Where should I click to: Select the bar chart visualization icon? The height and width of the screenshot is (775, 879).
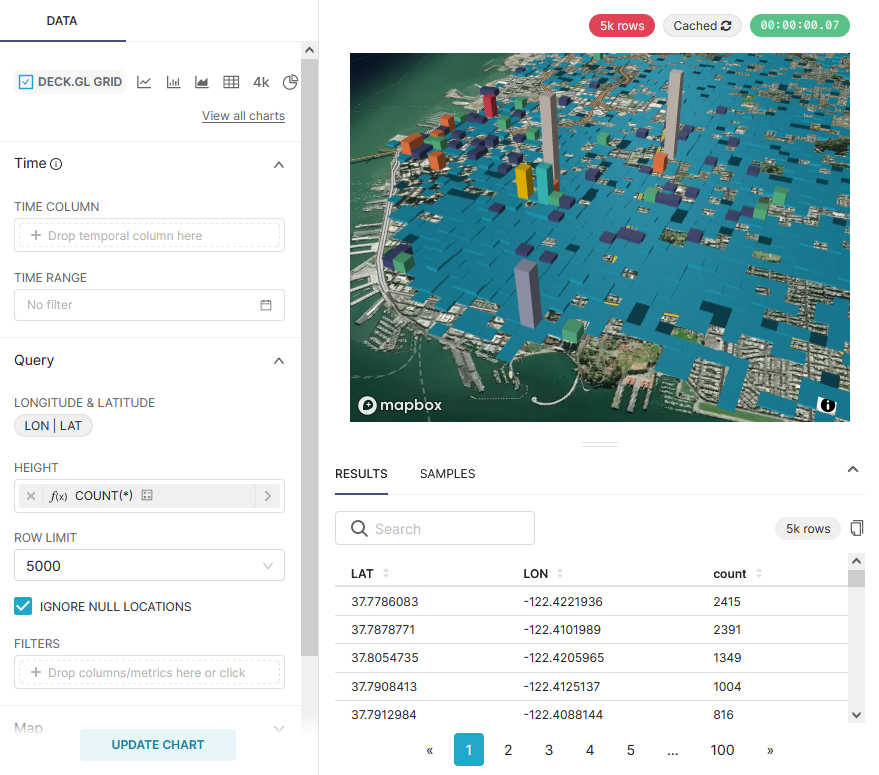click(173, 82)
